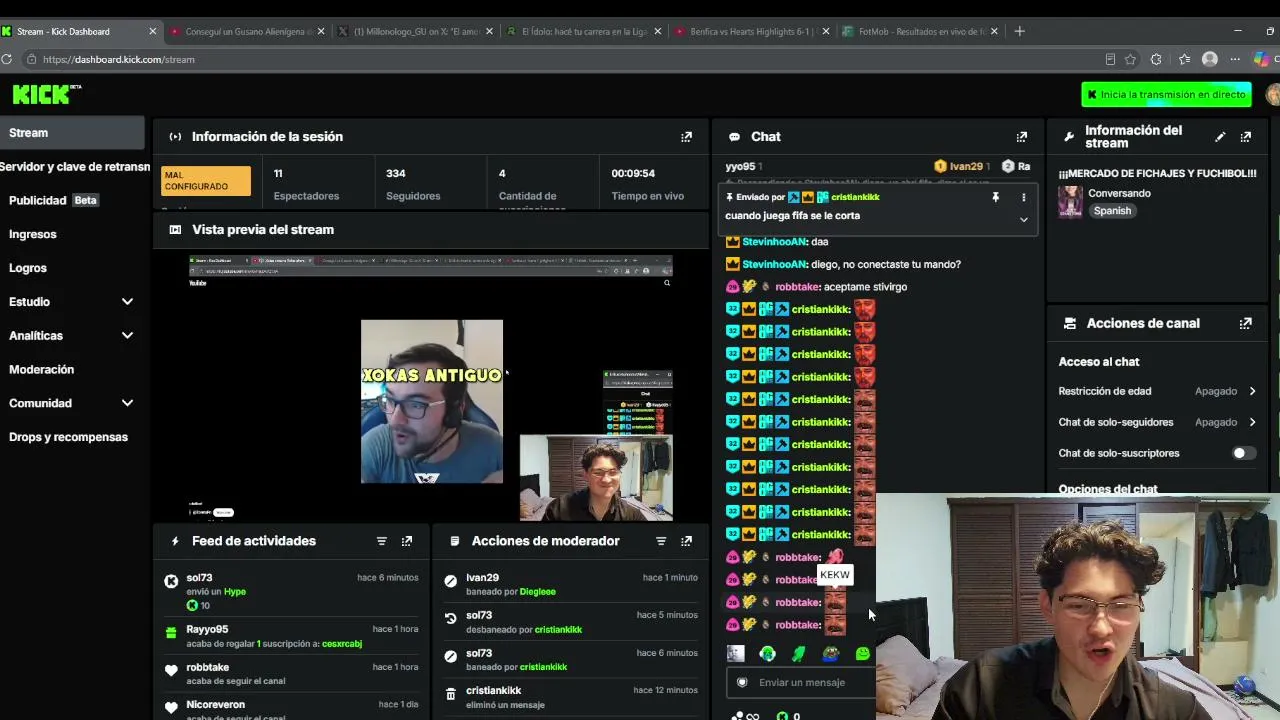The width and height of the screenshot is (1280, 720).
Task: Open channel points icon below chat input
Action: pyautogui.click(x=782, y=715)
